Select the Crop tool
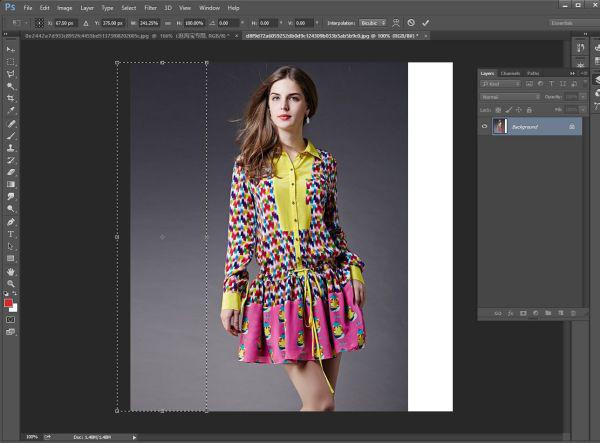 (x=11, y=98)
